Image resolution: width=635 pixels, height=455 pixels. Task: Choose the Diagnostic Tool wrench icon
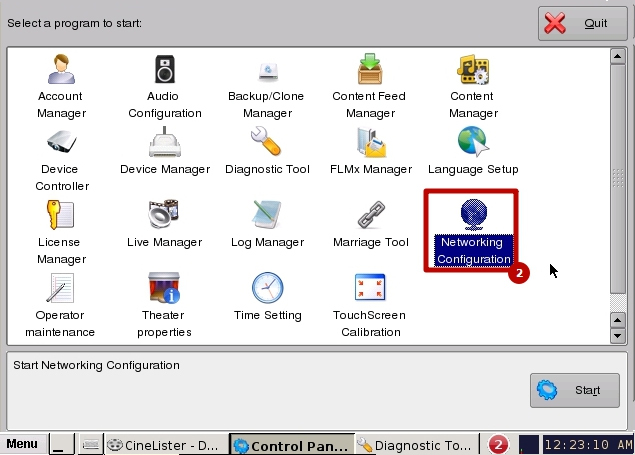click(x=266, y=141)
